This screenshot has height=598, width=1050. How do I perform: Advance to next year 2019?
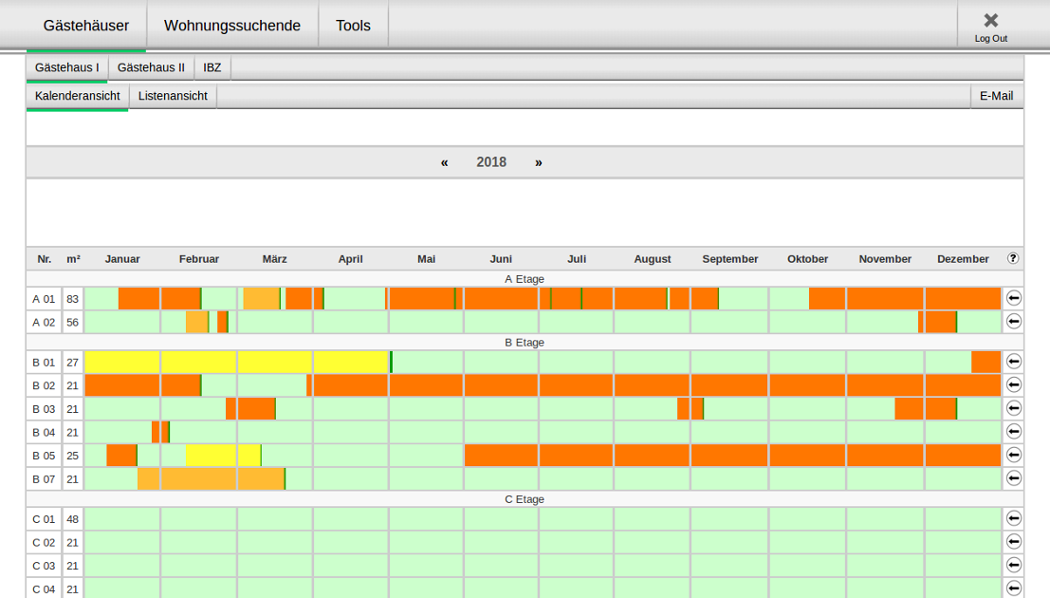click(539, 162)
